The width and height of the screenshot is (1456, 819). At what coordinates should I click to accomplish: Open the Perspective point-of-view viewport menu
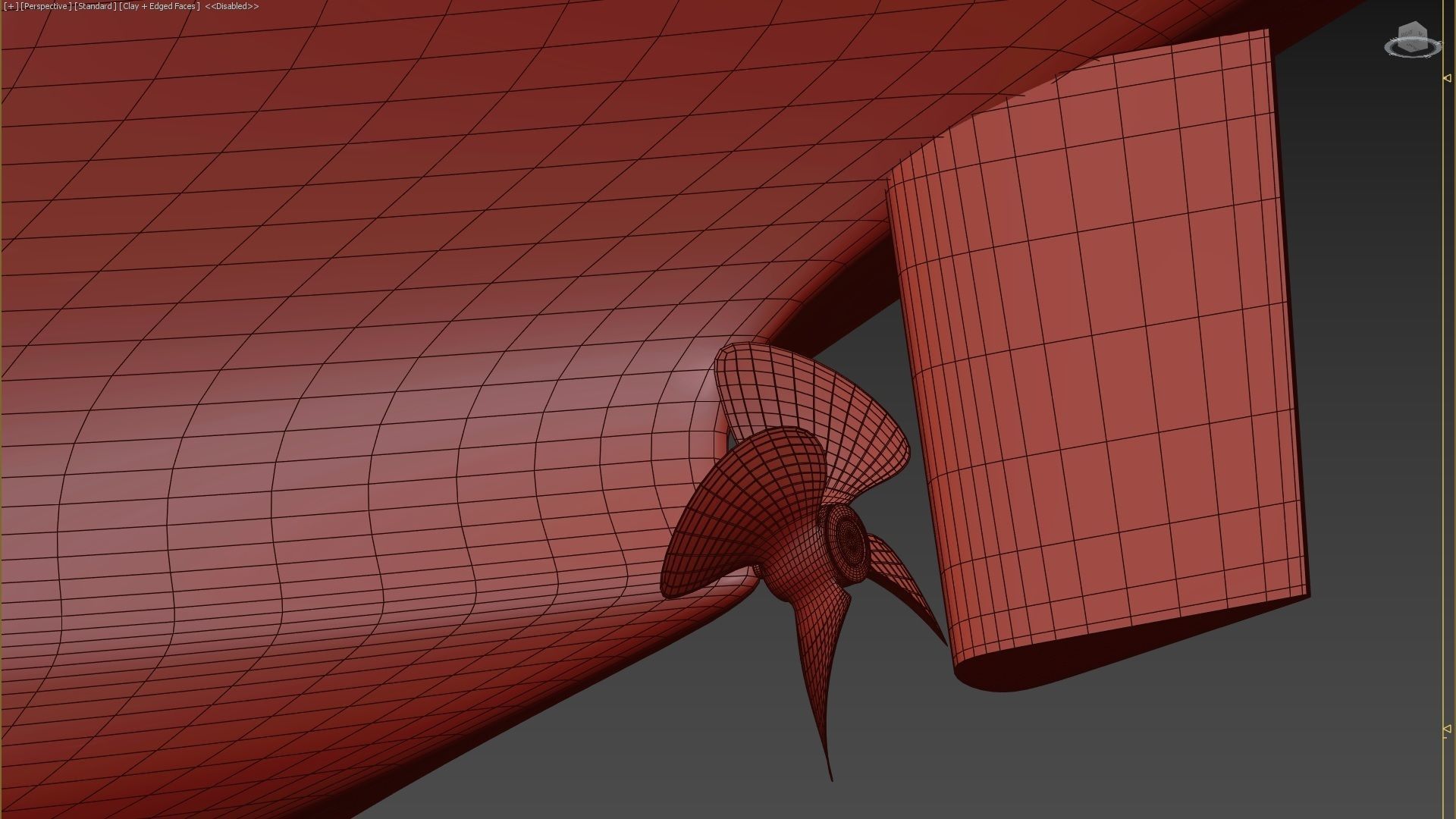[x=45, y=6]
